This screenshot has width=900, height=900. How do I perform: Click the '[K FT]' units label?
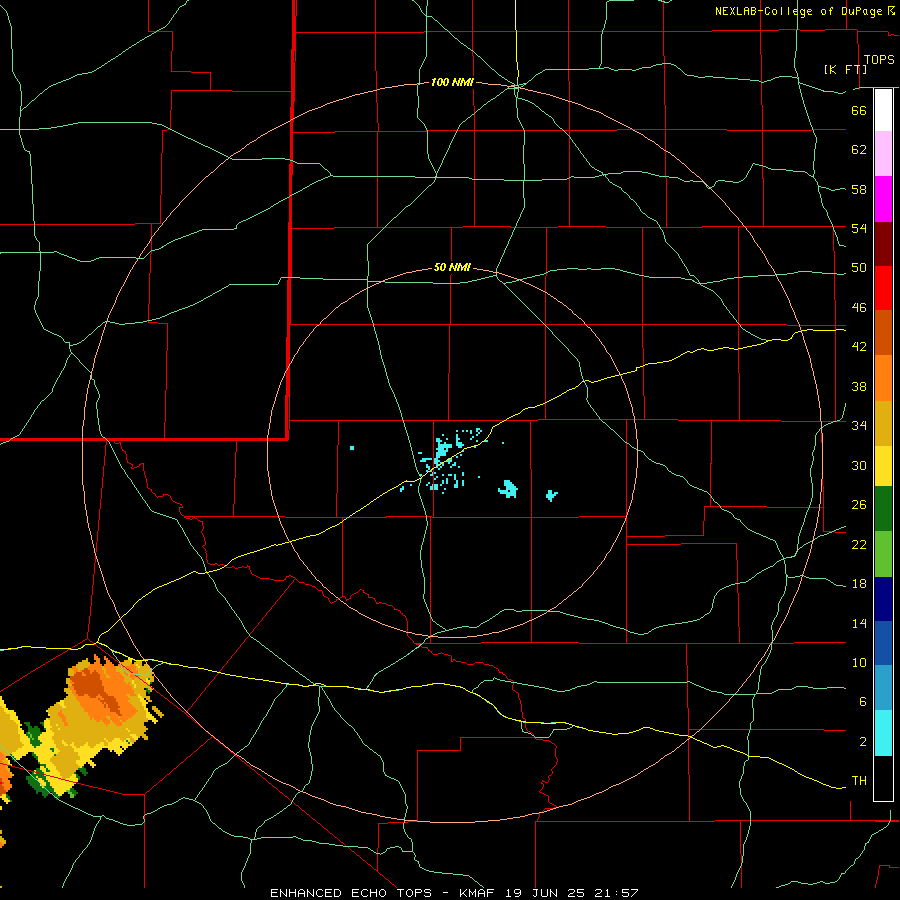tap(845, 70)
